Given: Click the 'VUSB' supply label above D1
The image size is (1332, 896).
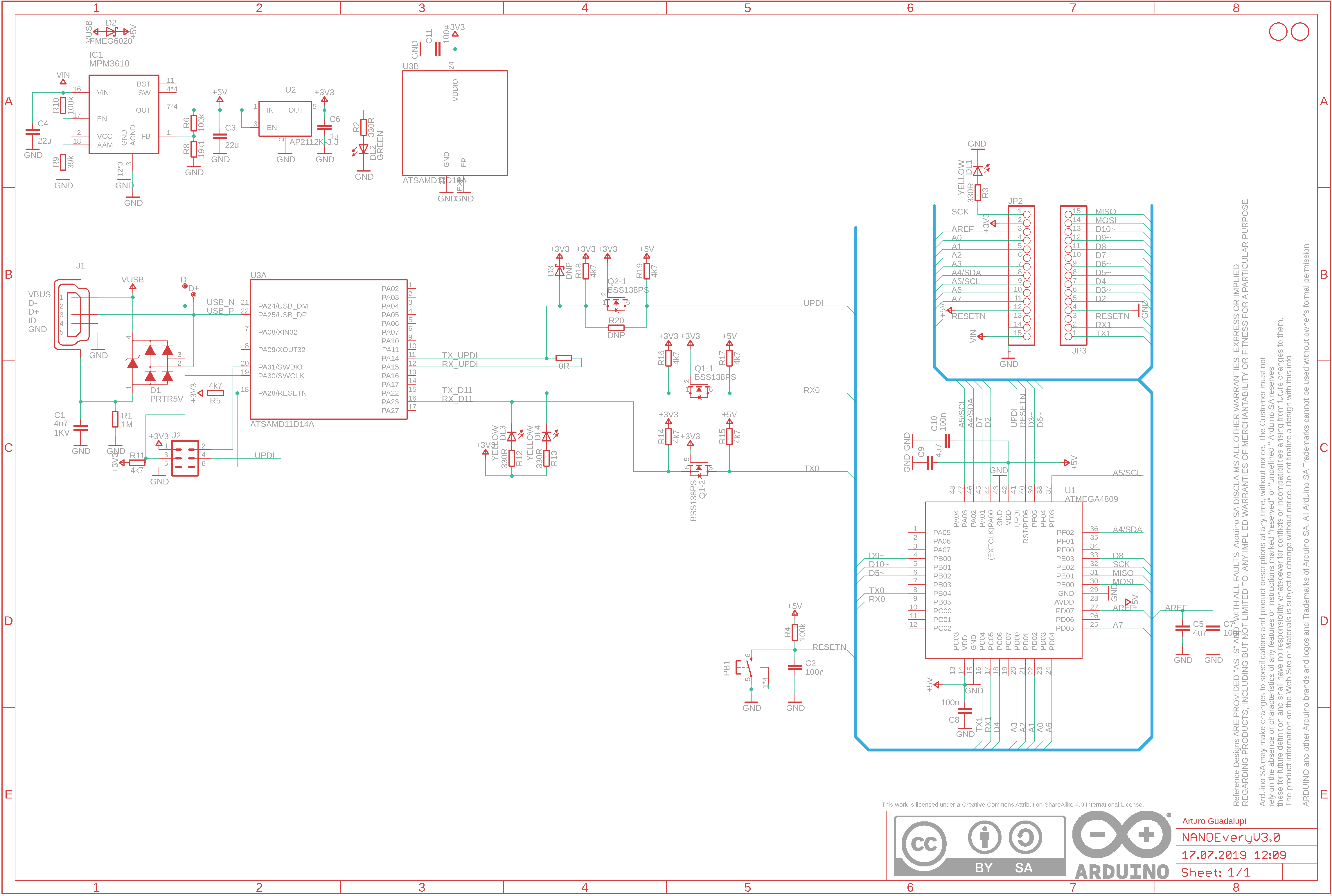Looking at the screenshot, I should click(132, 280).
